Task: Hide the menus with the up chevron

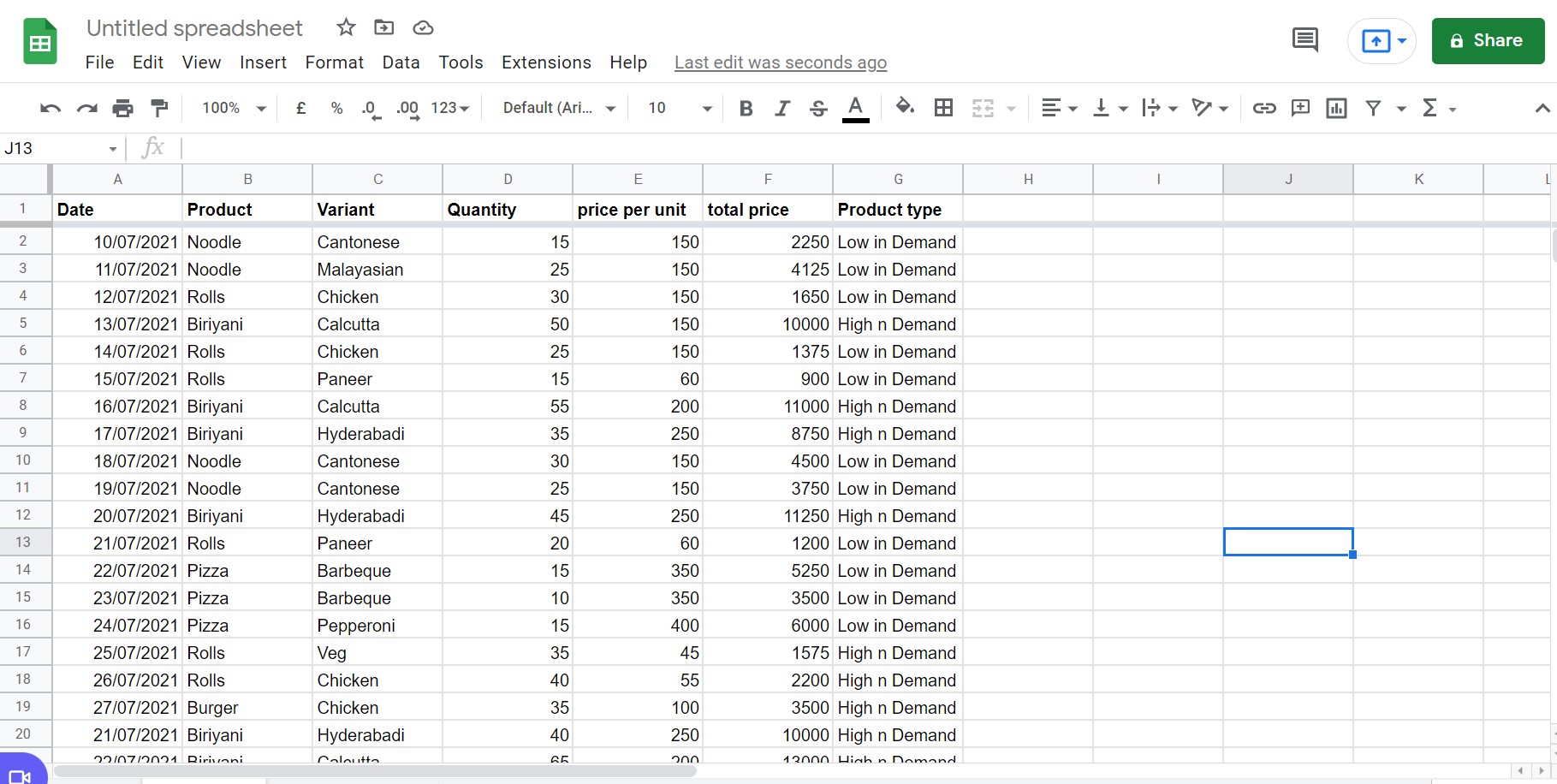Action: click(x=1542, y=108)
